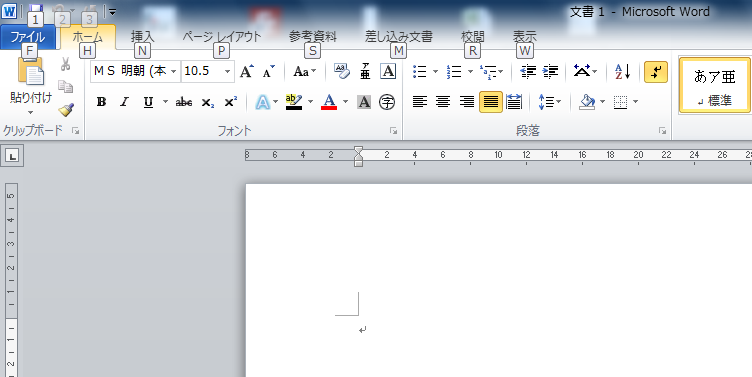Open the 参考資料 tab
This screenshot has width=752, height=377.
pyautogui.click(x=313, y=37)
